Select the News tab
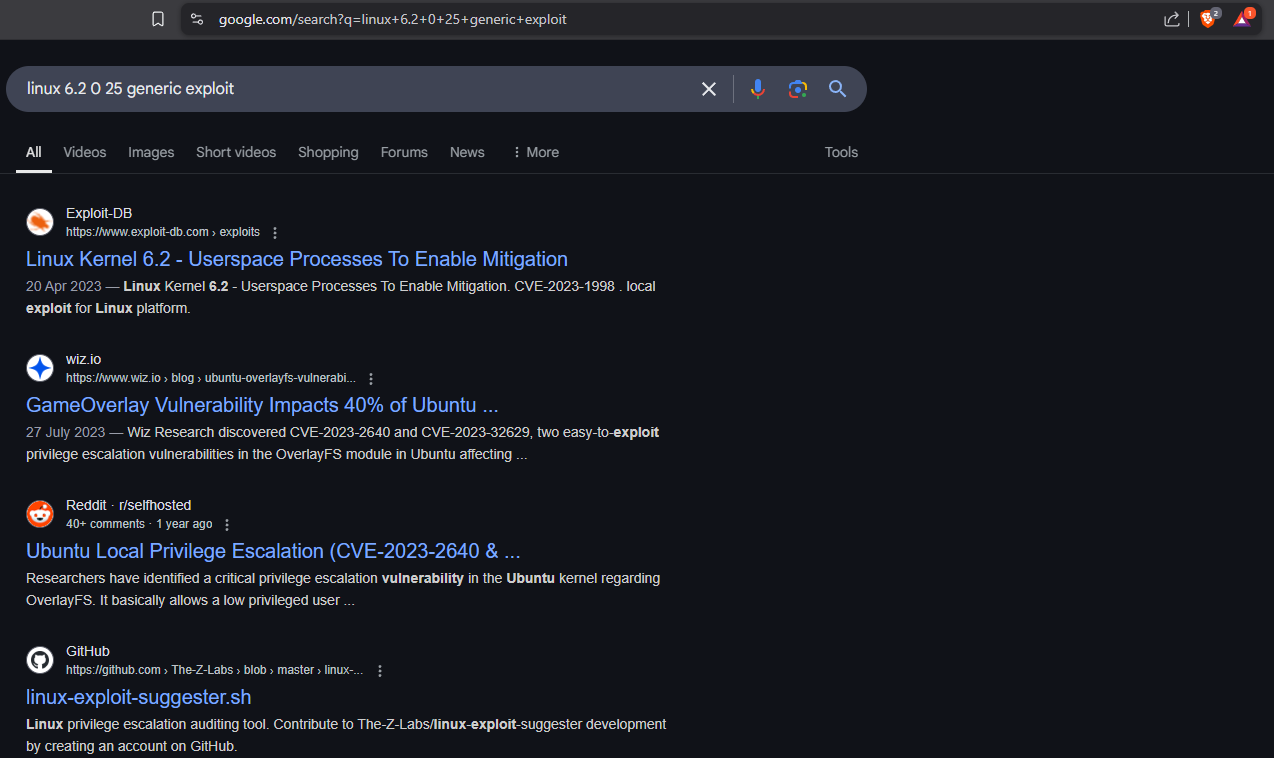1274x758 pixels. point(467,152)
